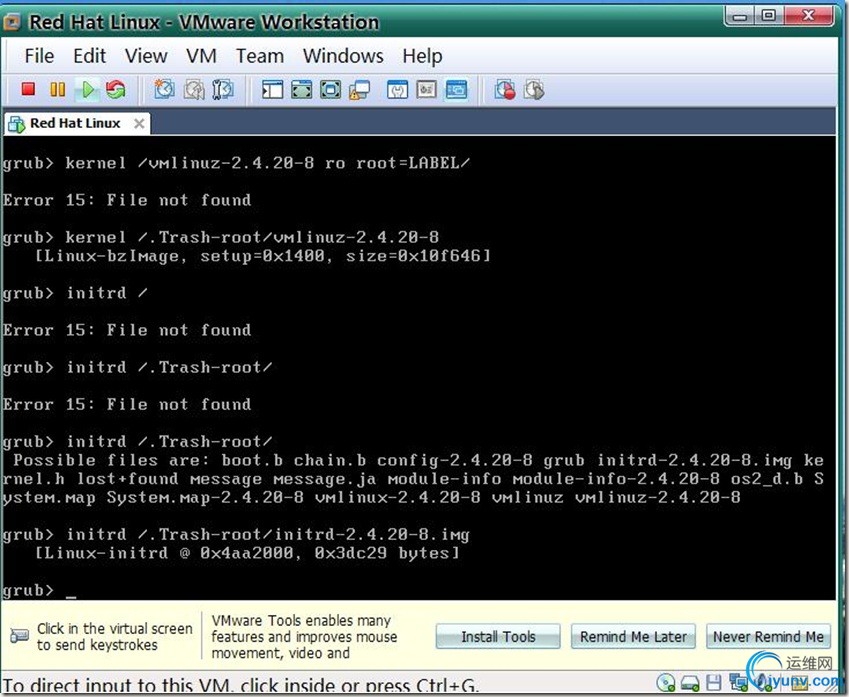Click inside the grub console screen
The image size is (849, 697).
pyautogui.click(x=418, y=368)
